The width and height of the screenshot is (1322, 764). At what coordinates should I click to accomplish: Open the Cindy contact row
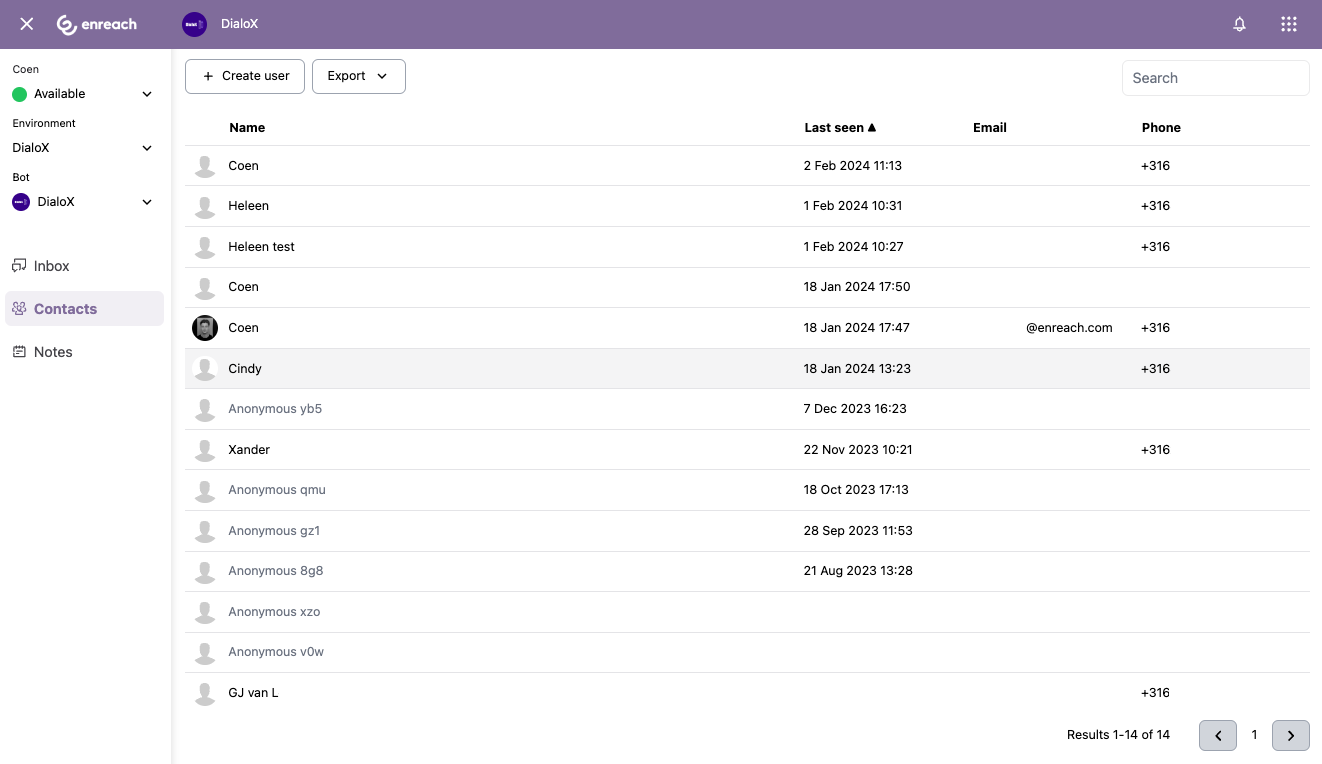coord(245,369)
